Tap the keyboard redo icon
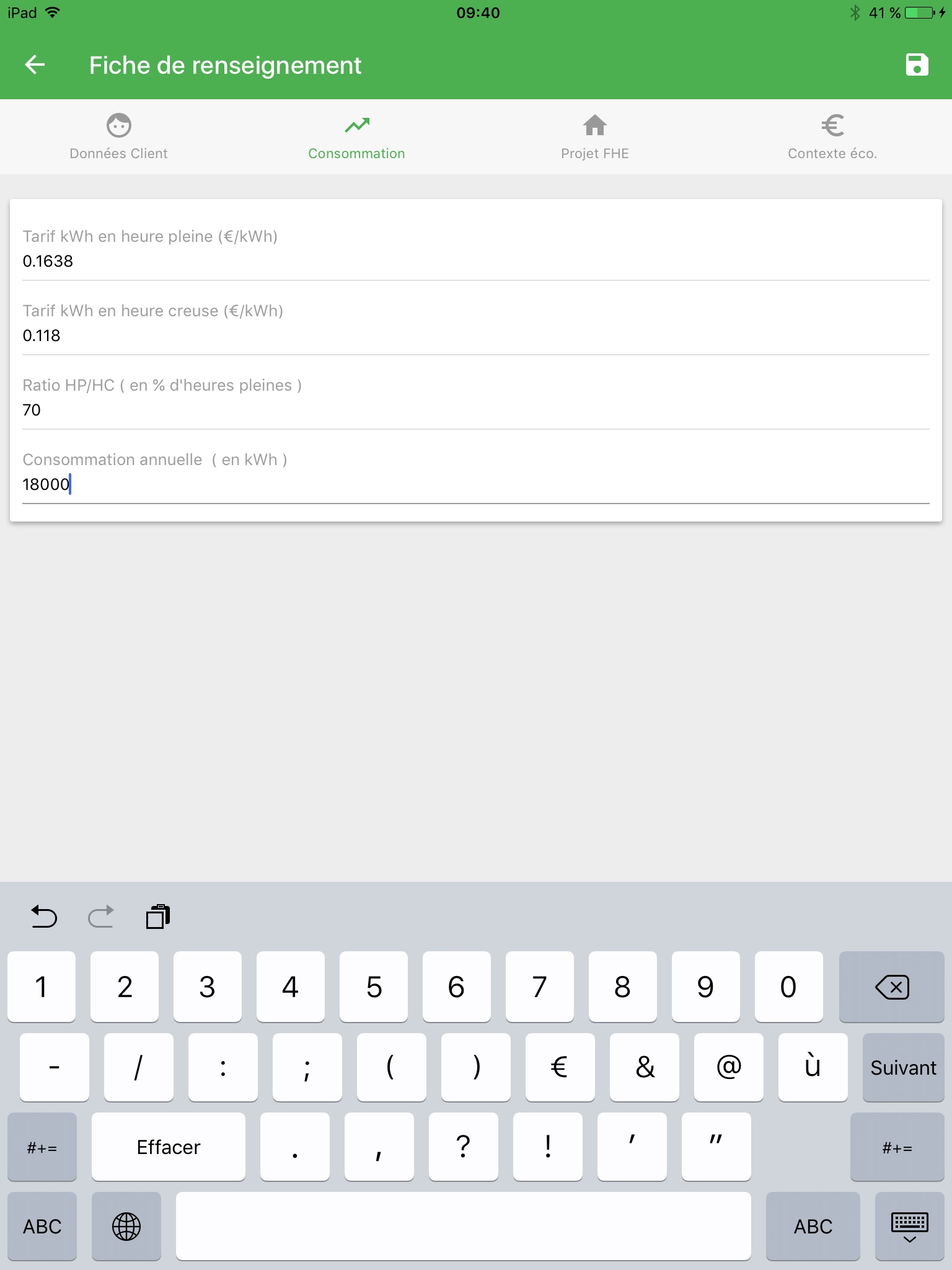The width and height of the screenshot is (952, 1270). (101, 916)
